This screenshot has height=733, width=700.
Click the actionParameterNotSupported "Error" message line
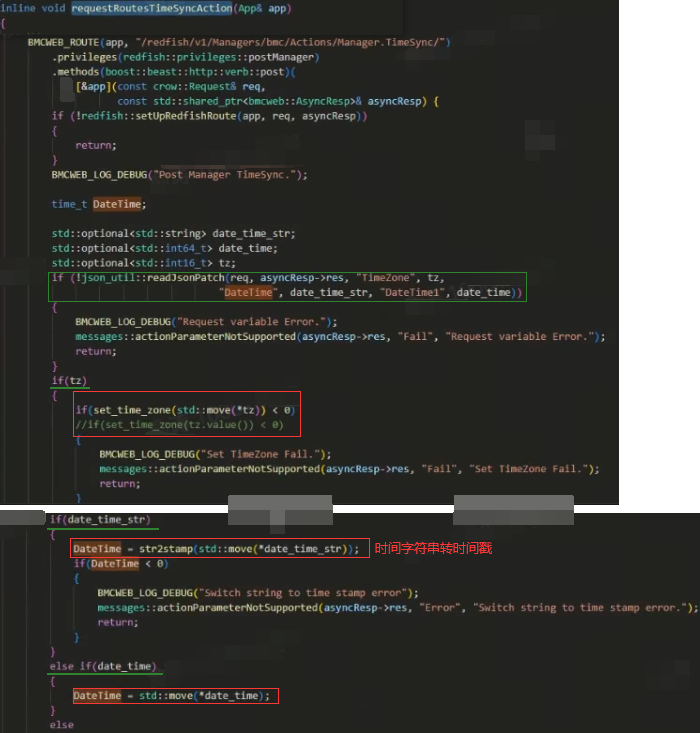(x=398, y=608)
